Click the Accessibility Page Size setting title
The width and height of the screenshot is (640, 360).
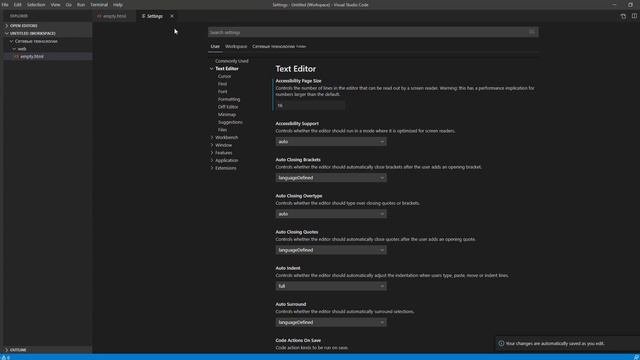coord(298,81)
